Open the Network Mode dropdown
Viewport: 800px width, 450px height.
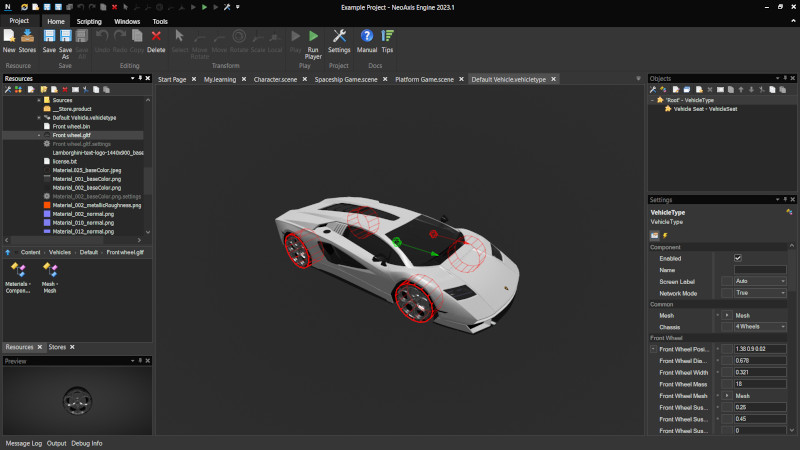pos(760,293)
